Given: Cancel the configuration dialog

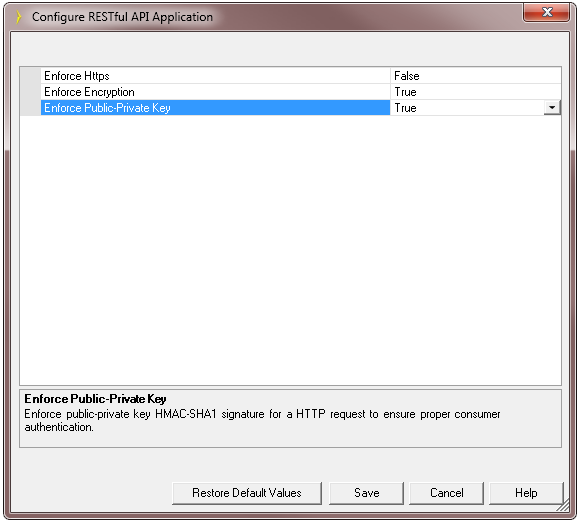Looking at the screenshot, I should [x=446, y=493].
